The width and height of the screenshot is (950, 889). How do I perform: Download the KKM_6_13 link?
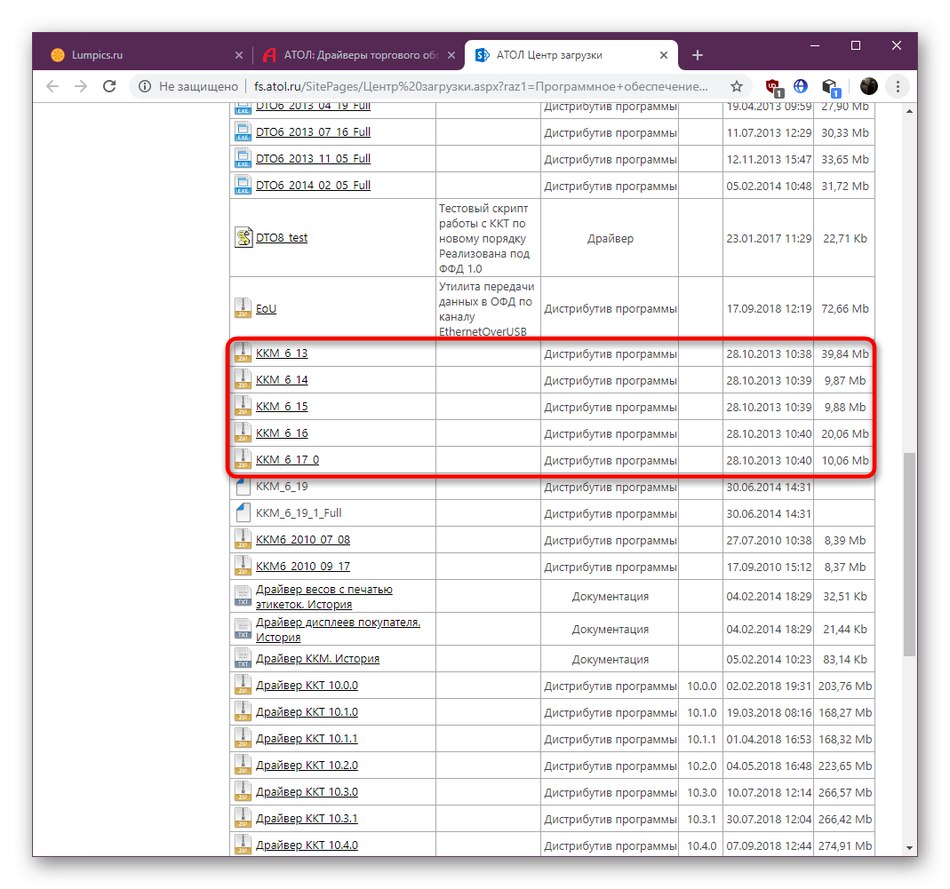click(x=282, y=353)
